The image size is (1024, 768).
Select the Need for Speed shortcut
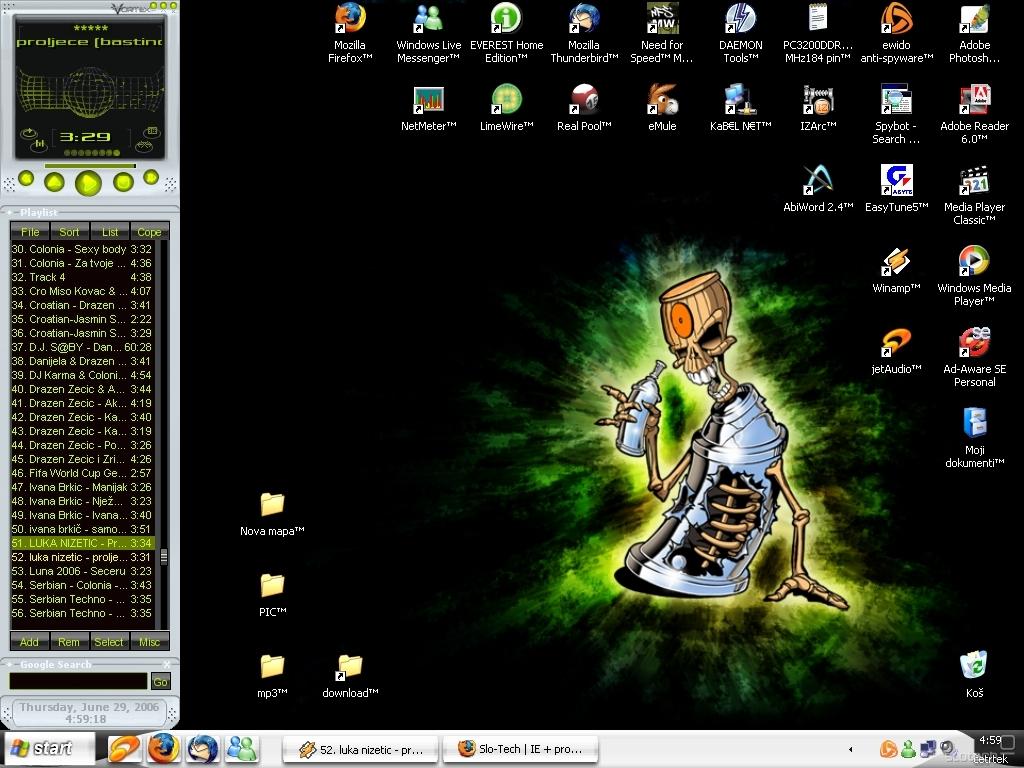pyautogui.click(x=662, y=33)
